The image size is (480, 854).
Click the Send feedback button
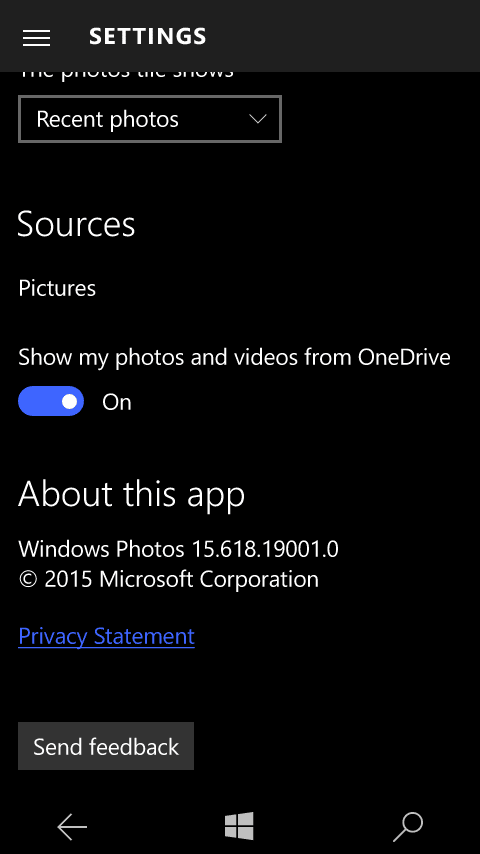click(106, 746)
